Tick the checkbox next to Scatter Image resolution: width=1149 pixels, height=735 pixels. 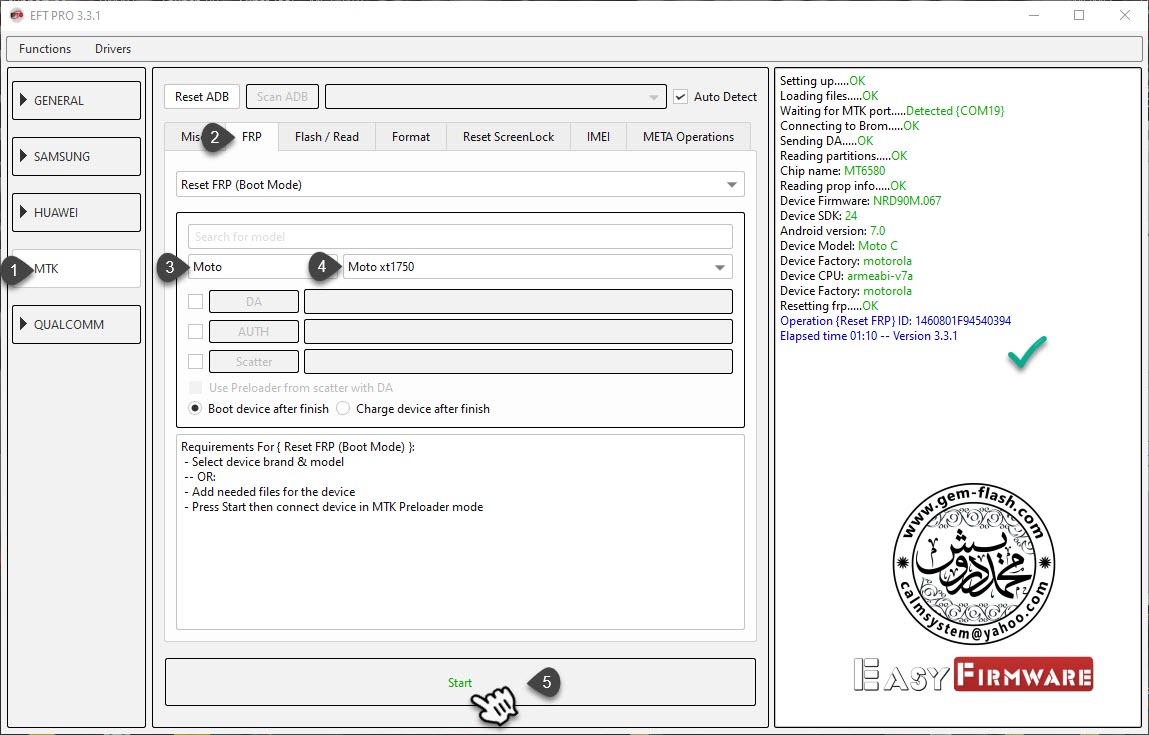coord(196,362)
